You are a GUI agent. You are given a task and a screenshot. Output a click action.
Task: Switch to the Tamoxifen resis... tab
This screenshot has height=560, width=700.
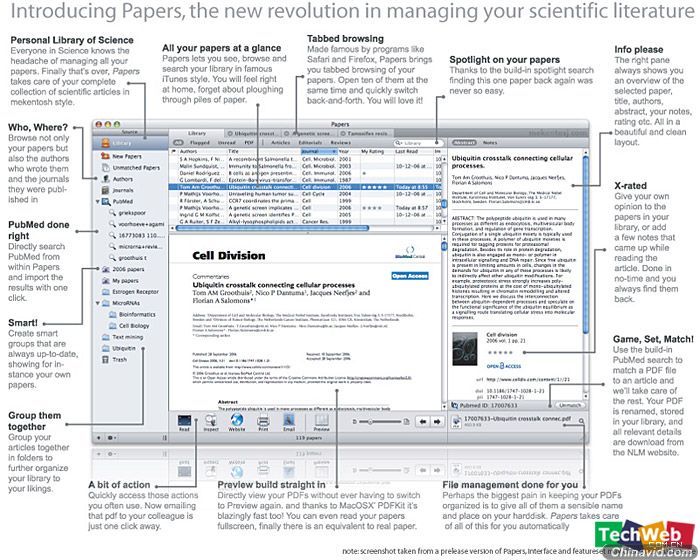pyautogui.click(x=365, y=133)
